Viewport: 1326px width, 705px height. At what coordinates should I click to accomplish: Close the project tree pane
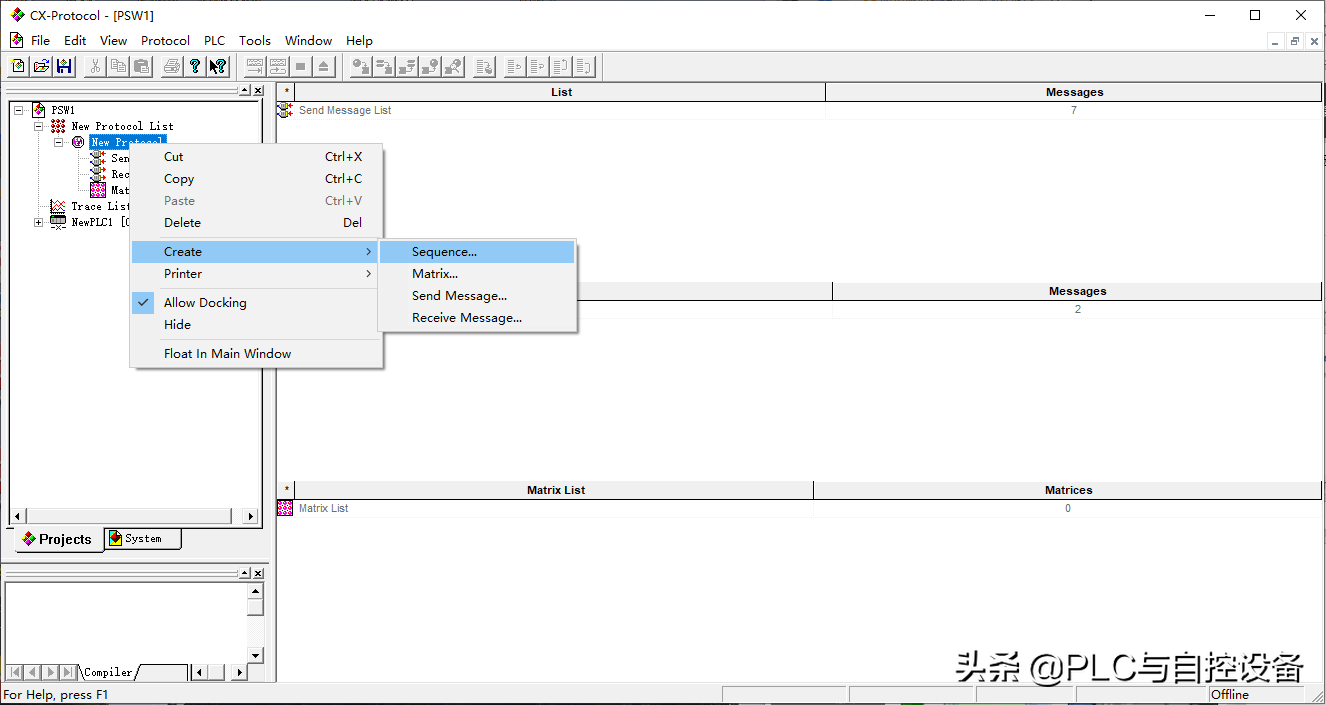click(x=258, y=90)
